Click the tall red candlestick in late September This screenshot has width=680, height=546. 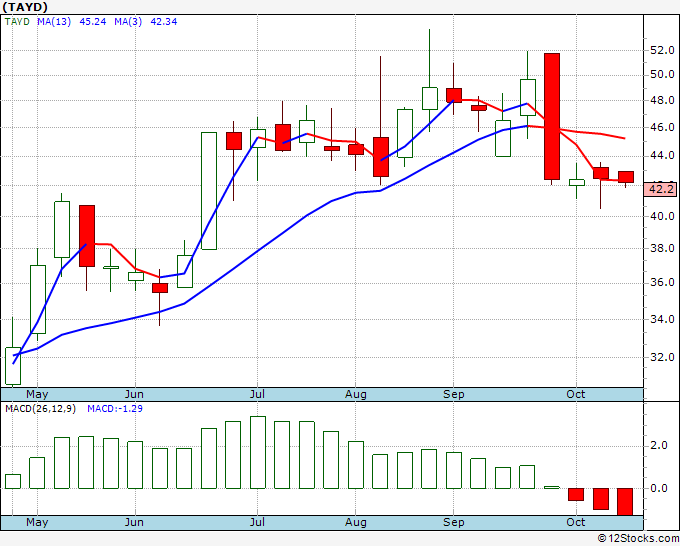pyautogui.click(x=552, y=116)
